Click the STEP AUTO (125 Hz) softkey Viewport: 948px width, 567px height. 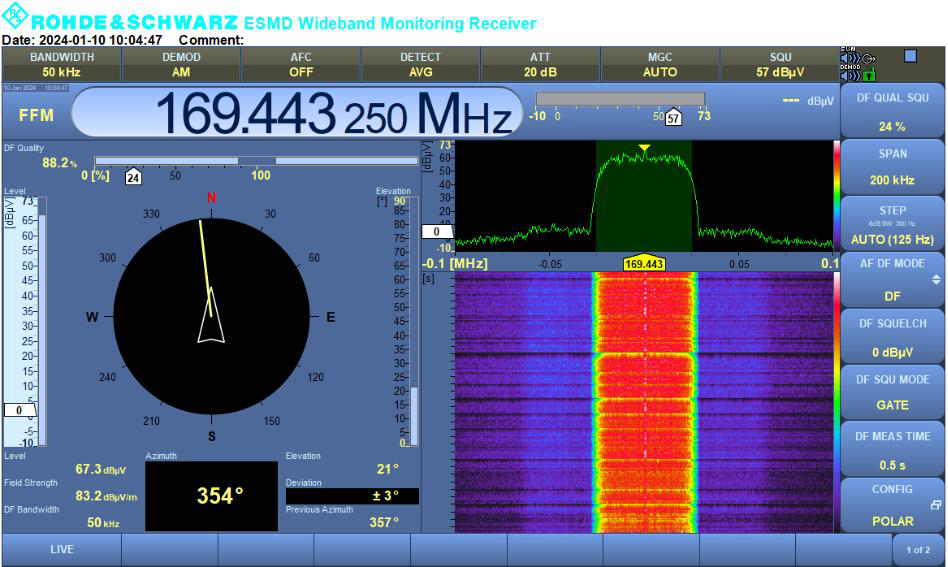pos(892,224)
